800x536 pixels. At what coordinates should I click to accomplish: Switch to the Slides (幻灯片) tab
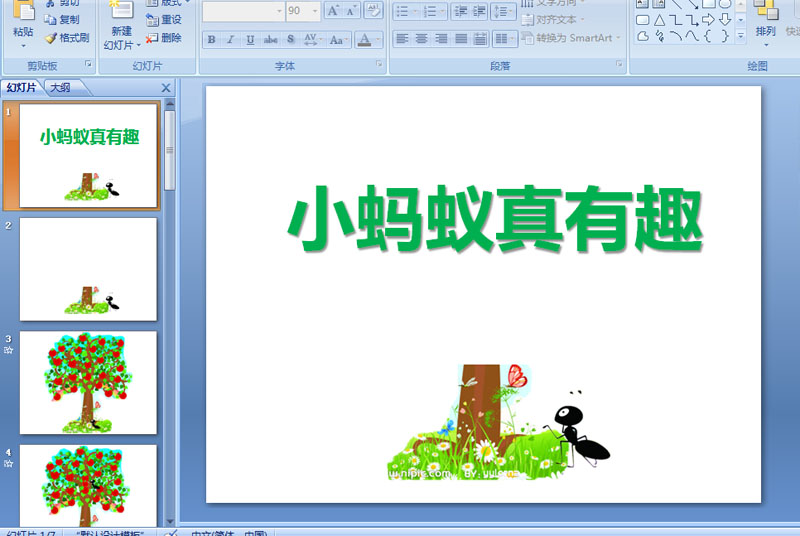[x=22, y=88]
